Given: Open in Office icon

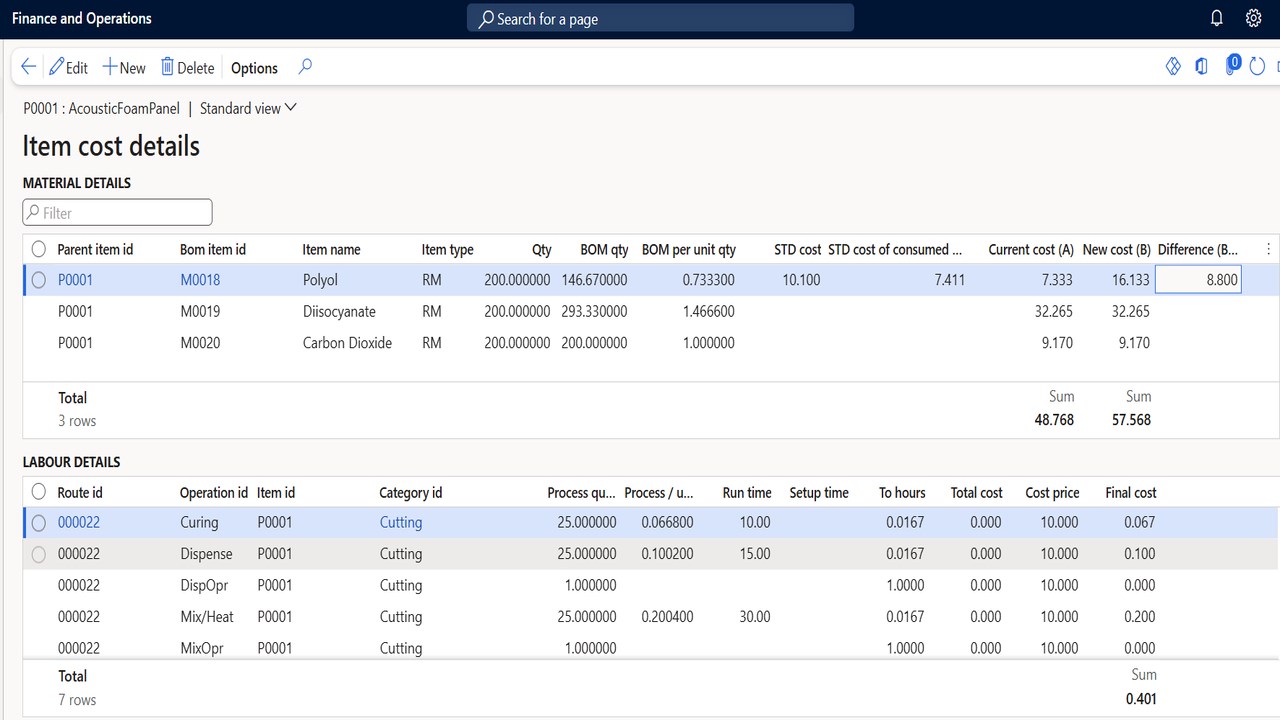Looking at the screenshot, I should click(x=1201, y=66).
